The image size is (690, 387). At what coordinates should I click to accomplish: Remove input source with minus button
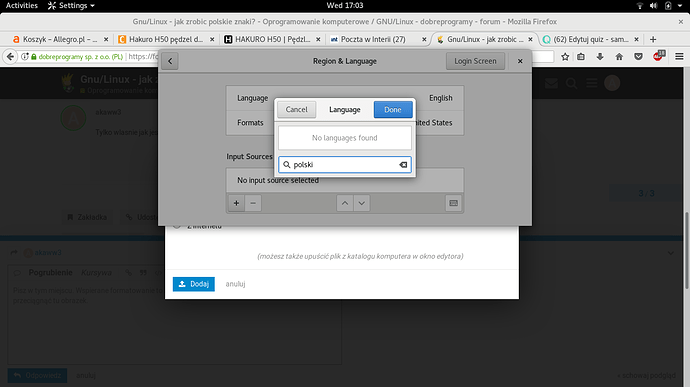(x=253, y=203)
